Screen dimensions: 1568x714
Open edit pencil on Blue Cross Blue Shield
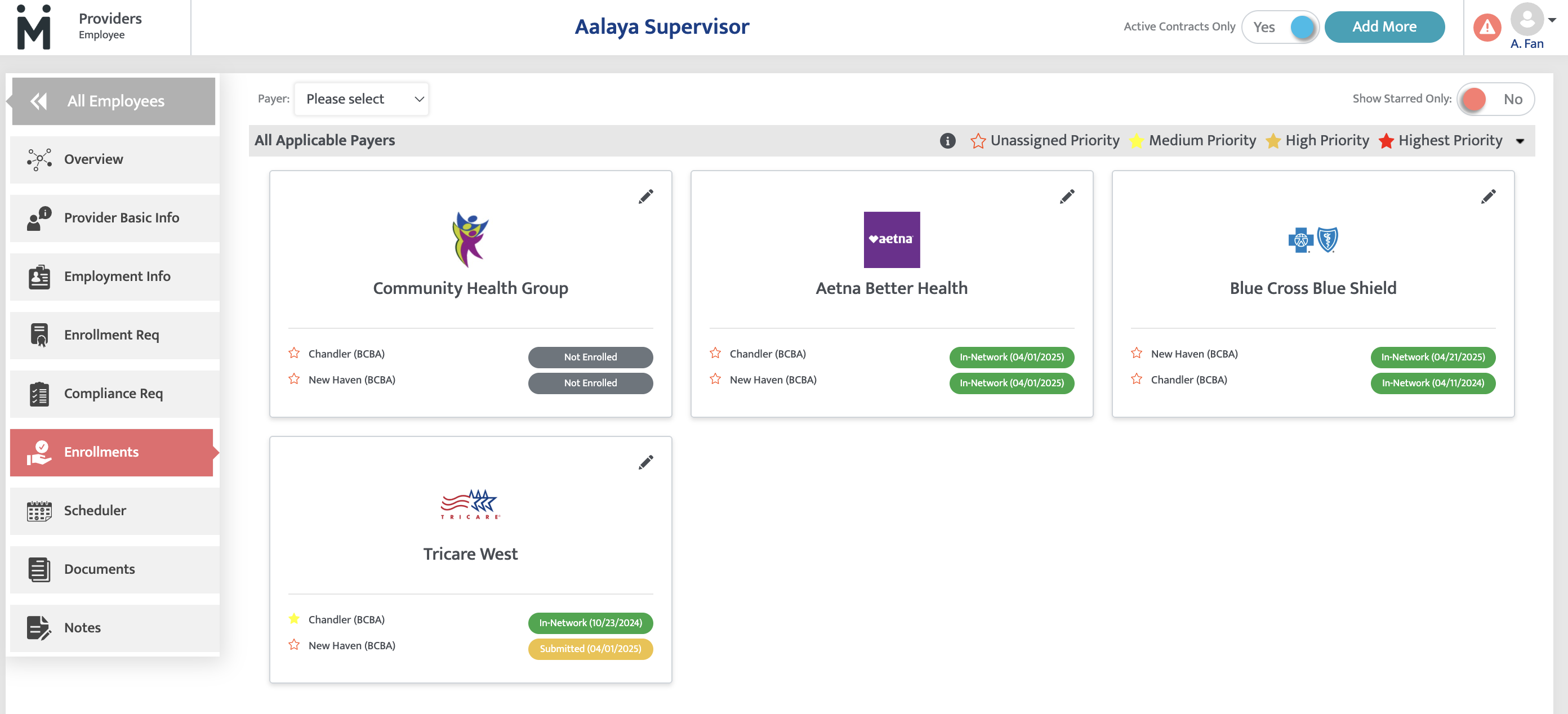[1487, 197]
